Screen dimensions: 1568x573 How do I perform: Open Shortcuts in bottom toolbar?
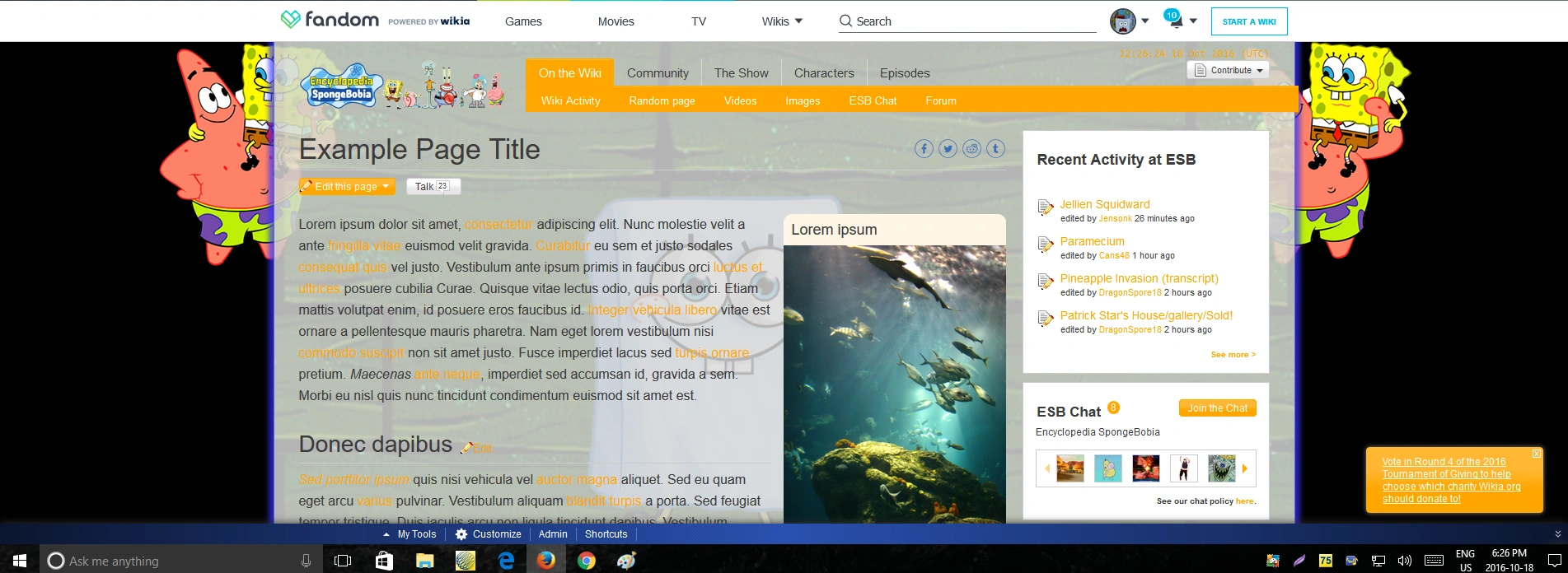pos(606,534)
